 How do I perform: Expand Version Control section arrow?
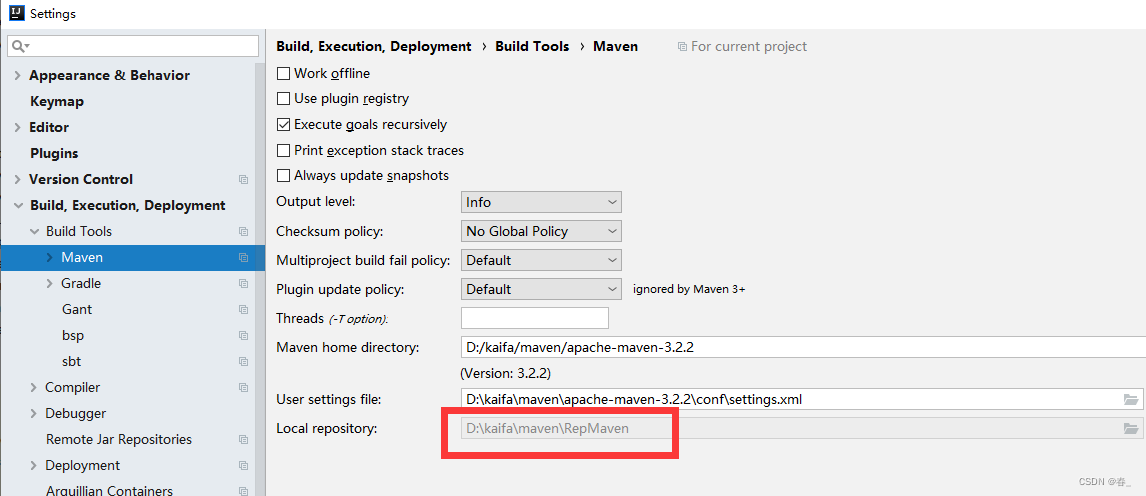18,179
